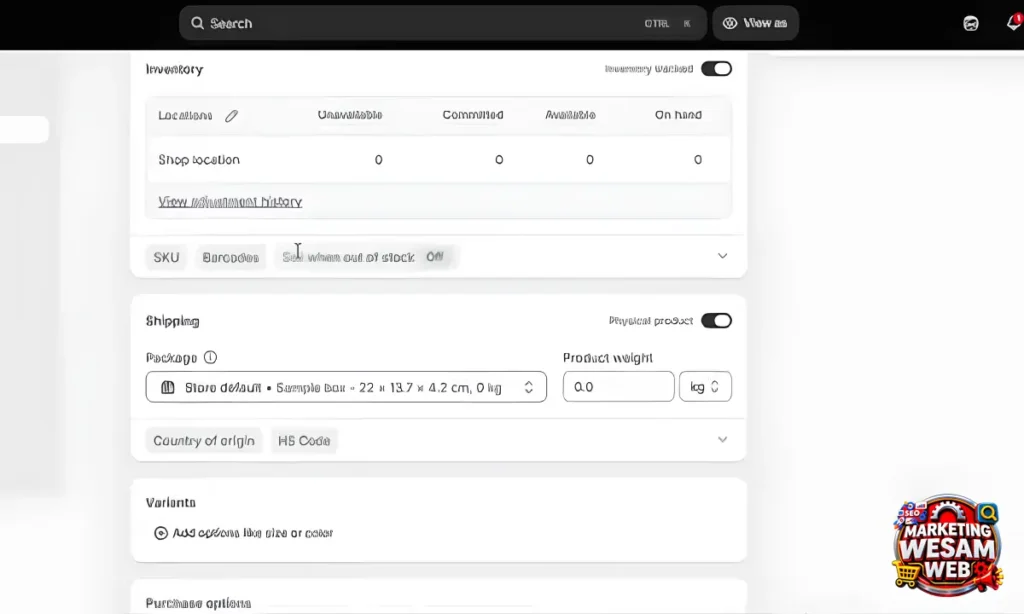Click the Unavailable quantity for Shop location
The width and height of the screenshot is (1024, 614).
pyautogui.click(x=378, y=160)
